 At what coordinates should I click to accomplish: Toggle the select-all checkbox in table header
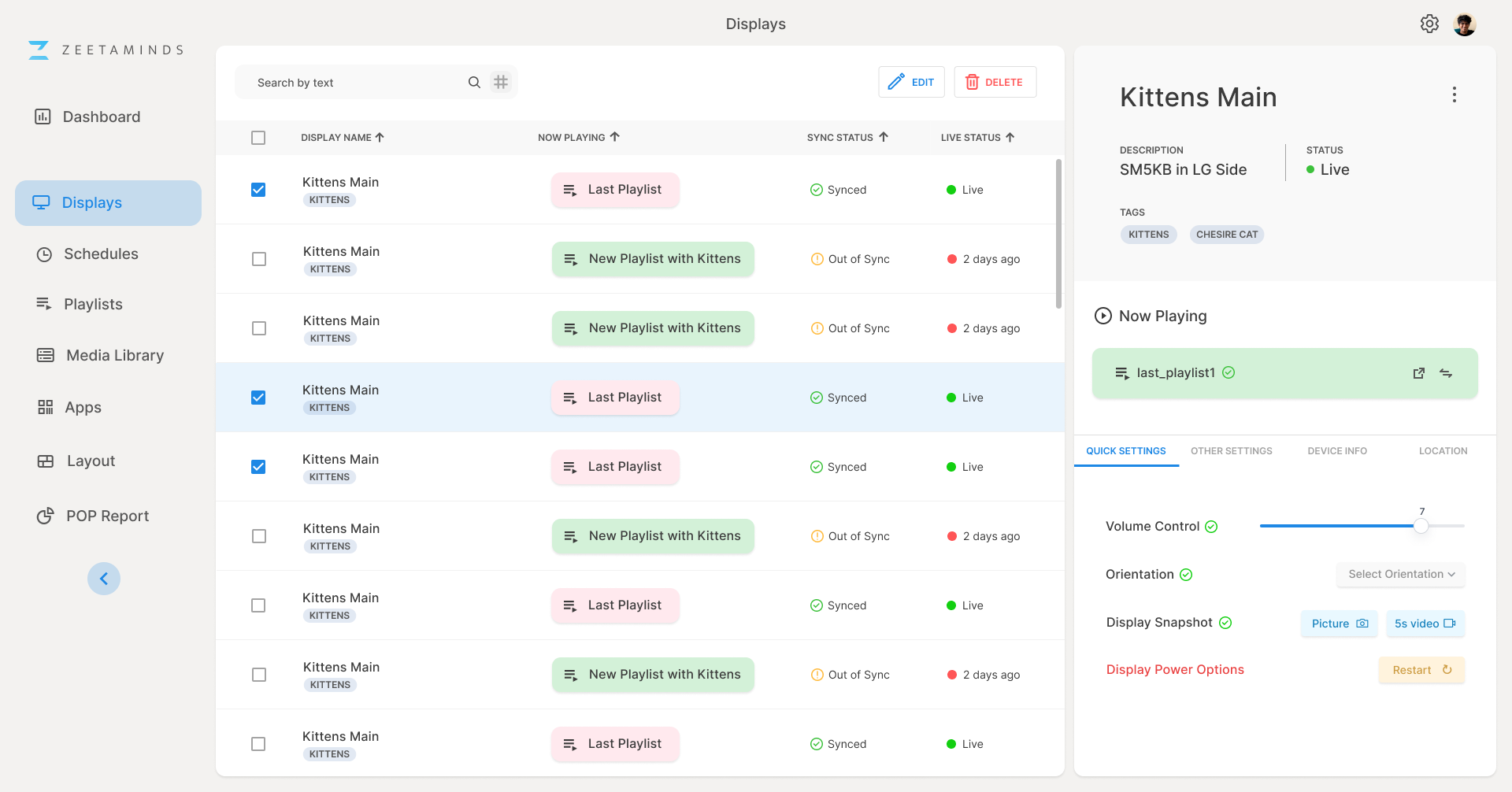click(x=258, y=138)
